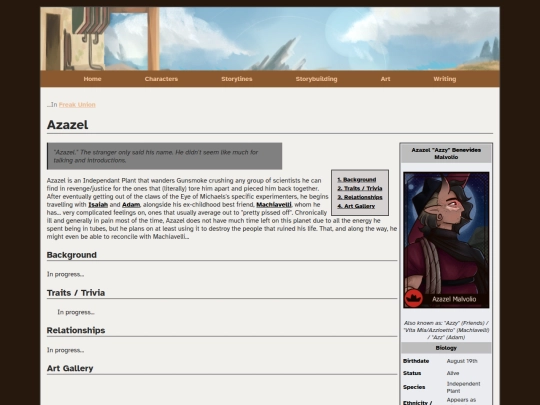Click infobox title Azazel "Azzy" Benevides Malvolio
Image resolution: width=540 pixels, height=405 pixels.
pyautogui.click(x=446, y=154)
